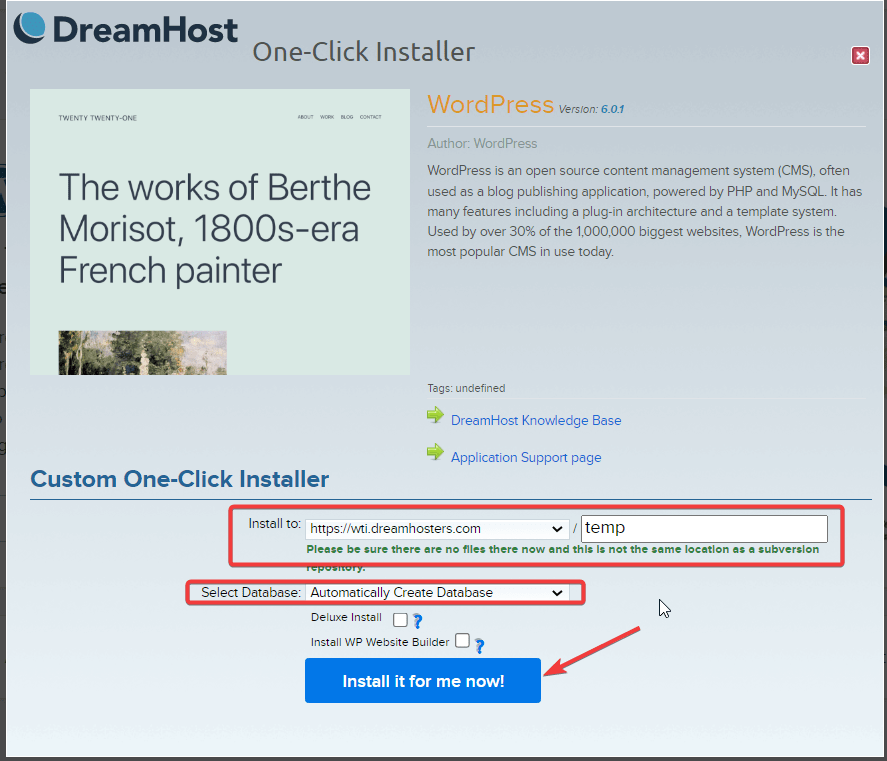Enable the Deluxe Install checkbox

(x=400, y=619)
